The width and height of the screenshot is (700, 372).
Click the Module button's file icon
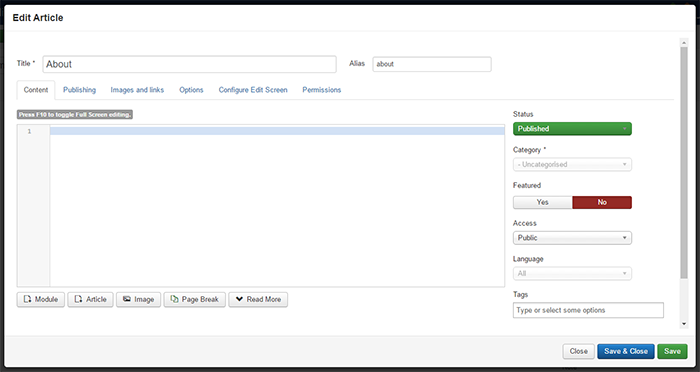[x=27, y=299]
